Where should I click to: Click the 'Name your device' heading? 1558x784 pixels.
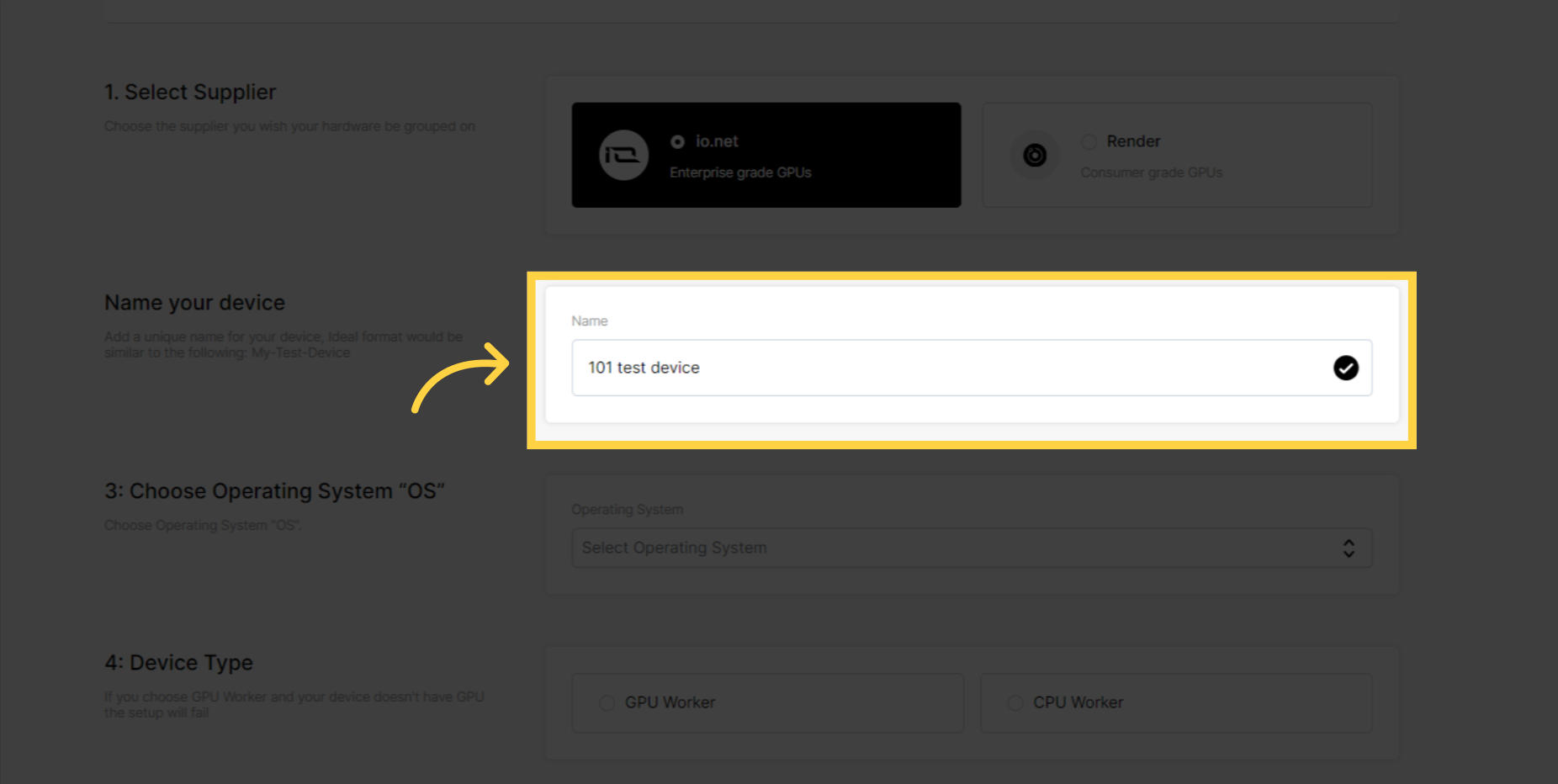(194, 303)
